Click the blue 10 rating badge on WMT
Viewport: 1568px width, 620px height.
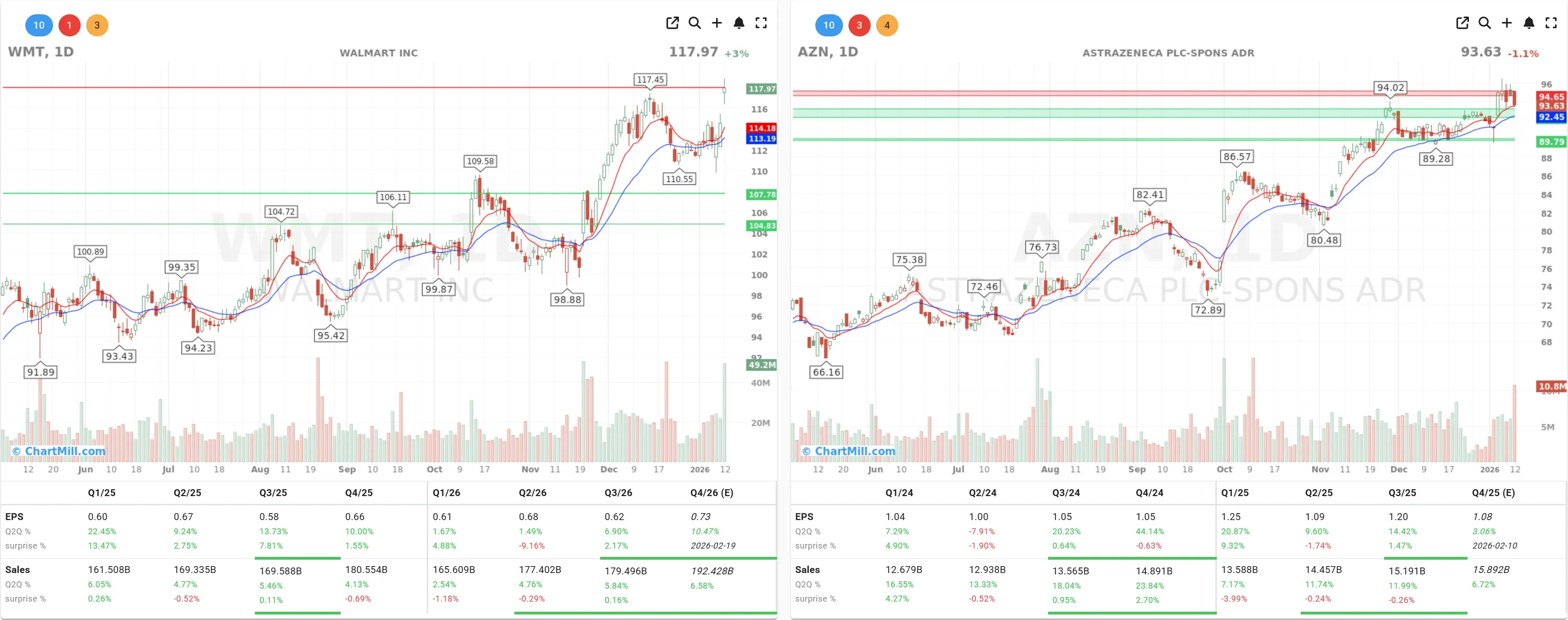click(39, 25)
